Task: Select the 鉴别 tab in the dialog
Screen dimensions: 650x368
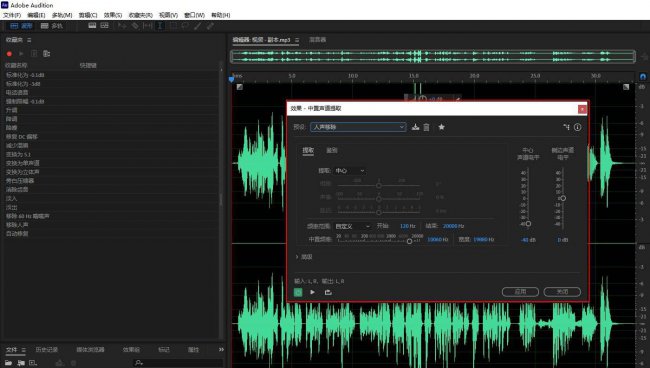Action: pos(332,150)
